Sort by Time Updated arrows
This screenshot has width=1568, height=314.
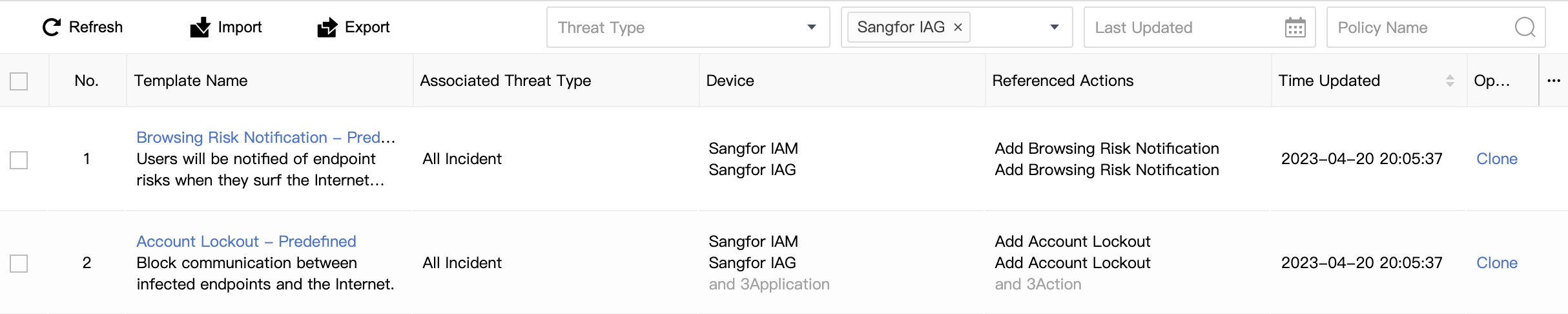coord(1450,81)
